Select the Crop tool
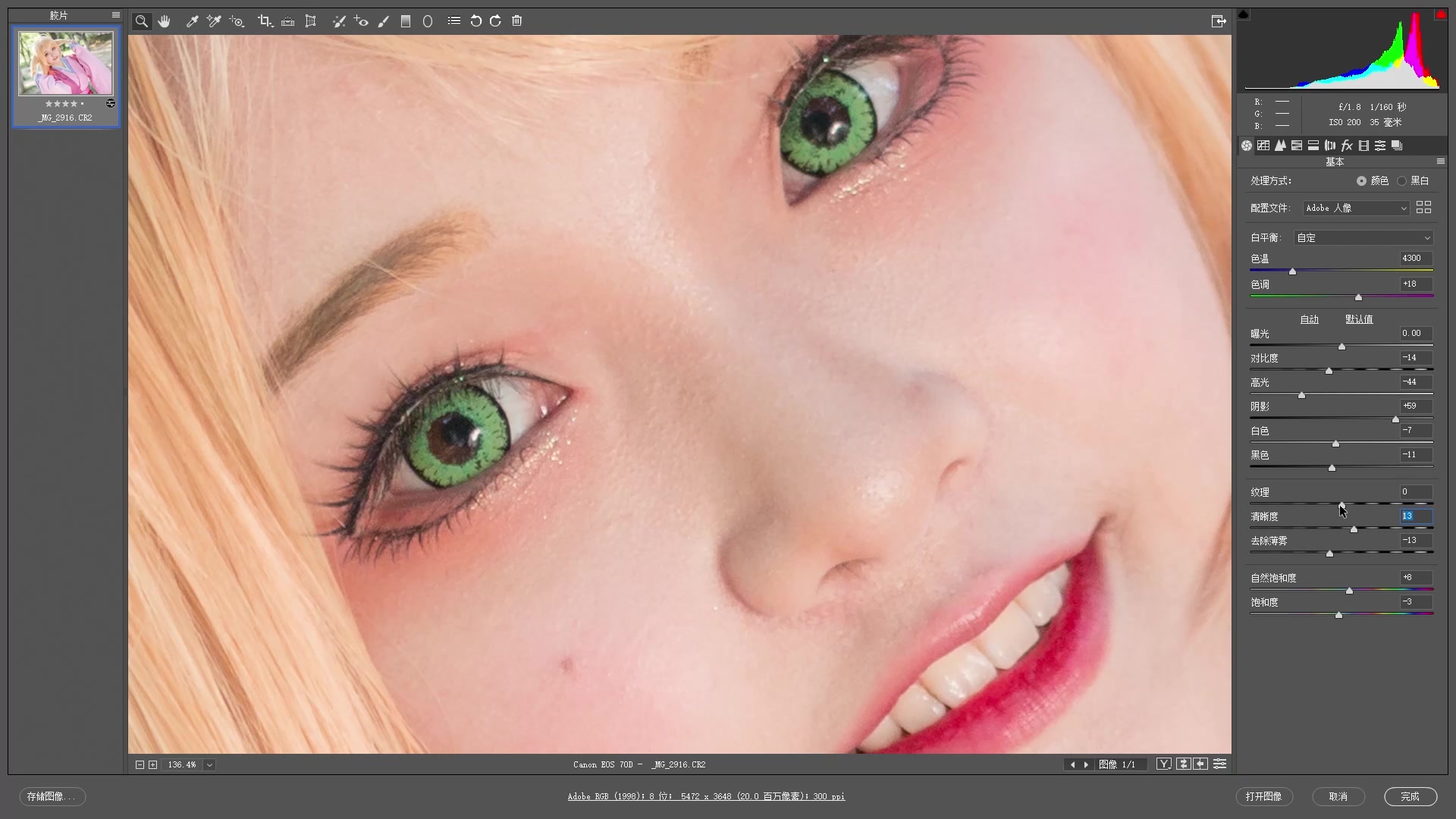The width and height of the screenshot is (1456, 819). coord(264,21)
